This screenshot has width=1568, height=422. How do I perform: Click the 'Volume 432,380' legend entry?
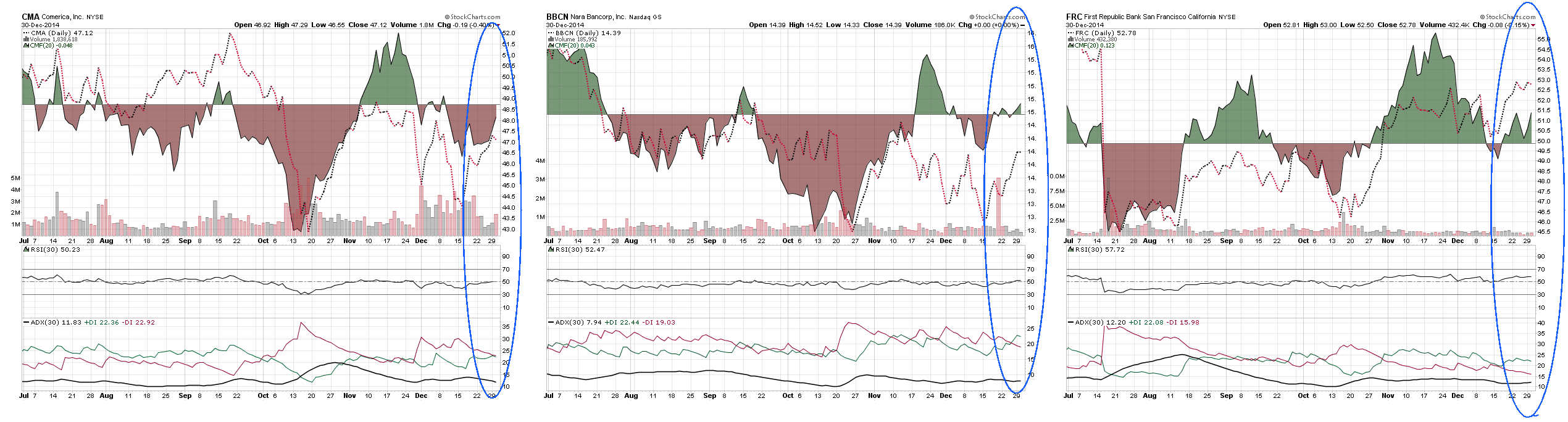[x=1096, y=39]
